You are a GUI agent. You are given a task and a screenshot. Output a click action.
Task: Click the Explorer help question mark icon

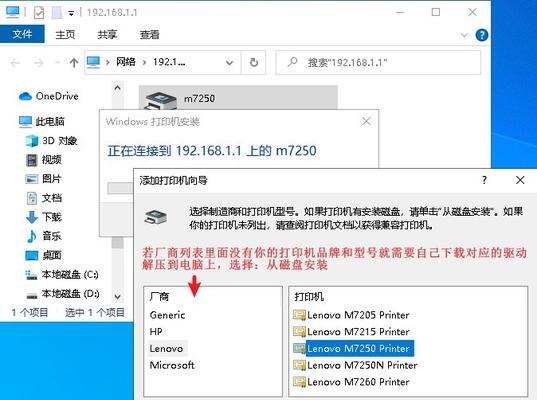point(482,35)
